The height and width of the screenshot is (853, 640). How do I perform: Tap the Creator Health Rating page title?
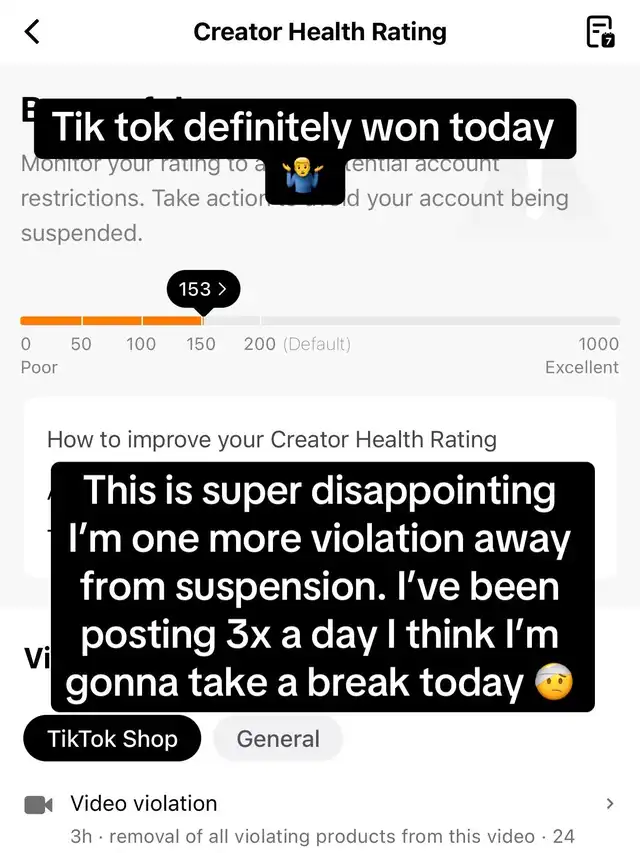click(x=320, y=32)
